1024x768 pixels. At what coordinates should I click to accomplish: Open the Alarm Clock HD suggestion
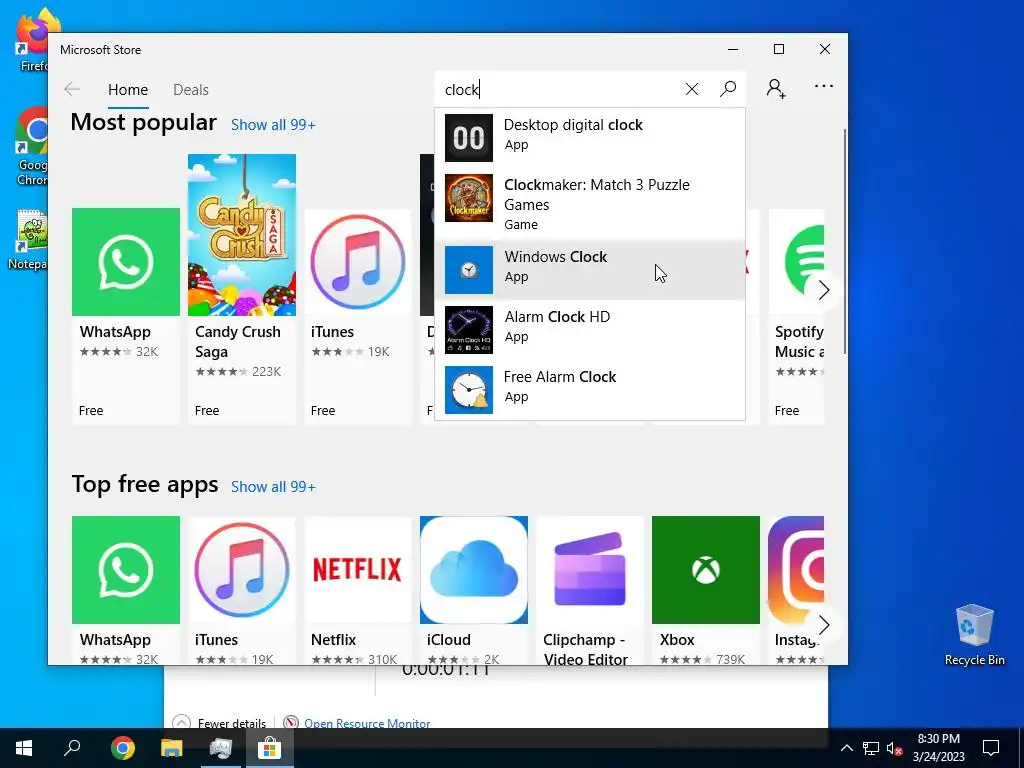590,329
